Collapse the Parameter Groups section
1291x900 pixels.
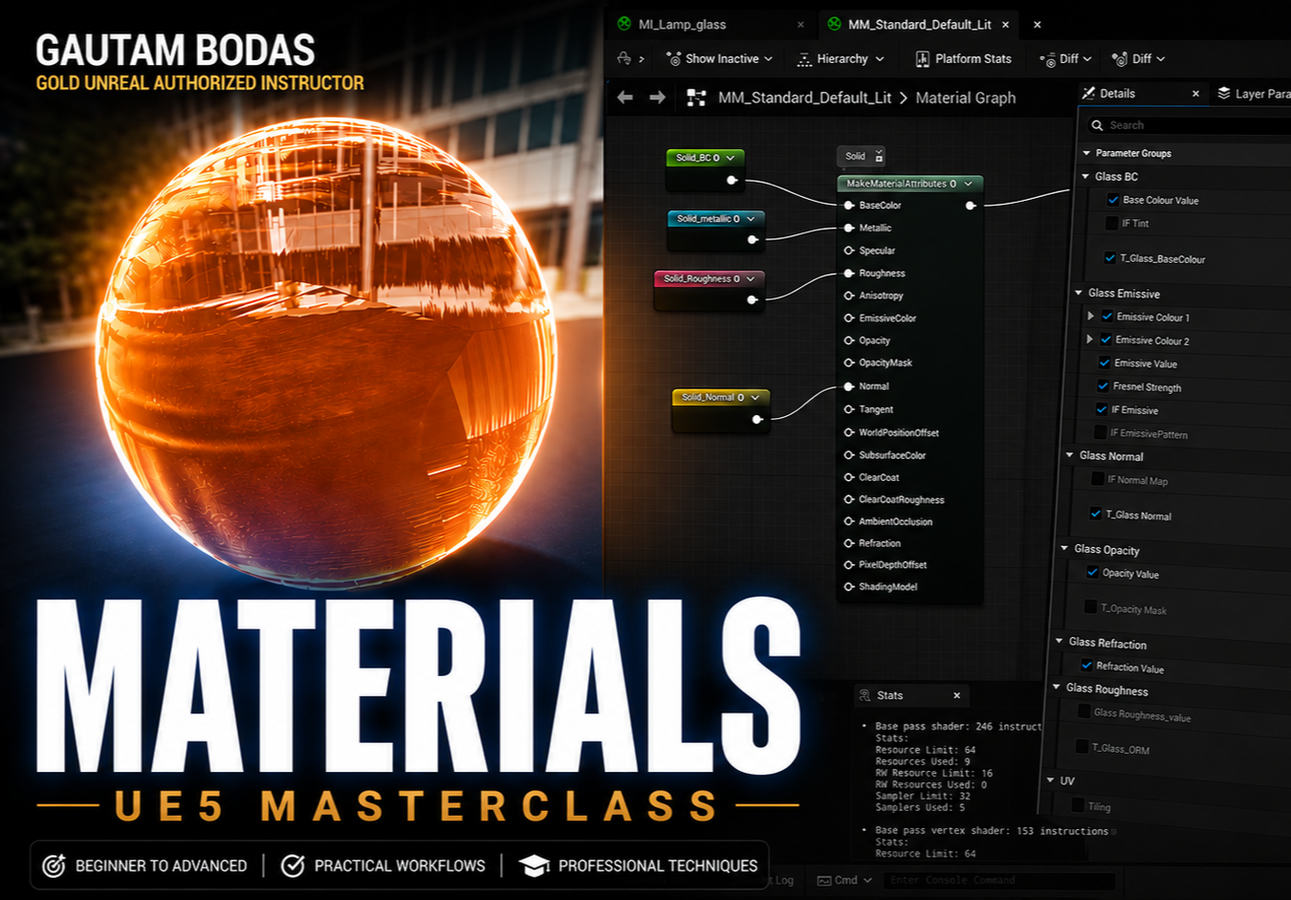[x=1087, y=153]
